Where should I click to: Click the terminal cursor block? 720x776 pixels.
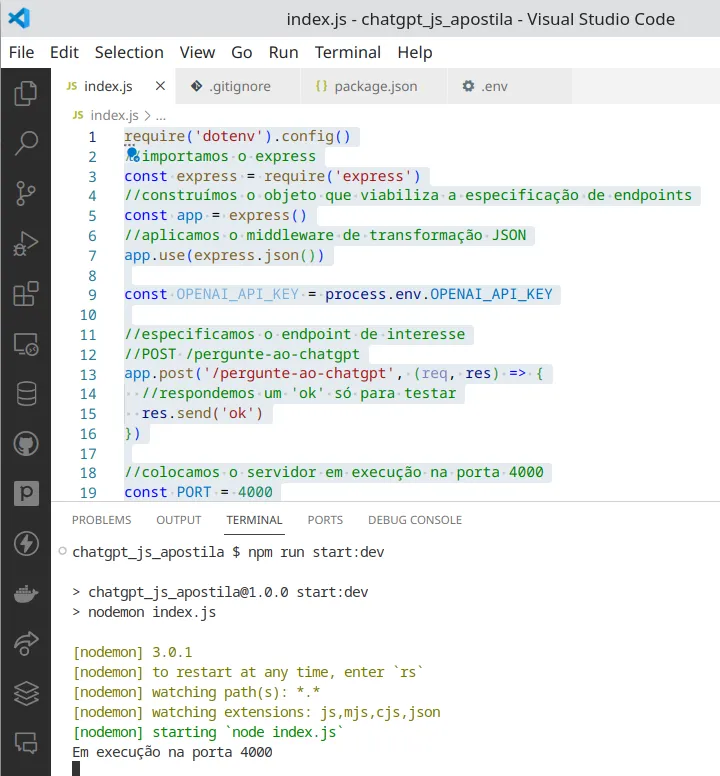(76, 769)
